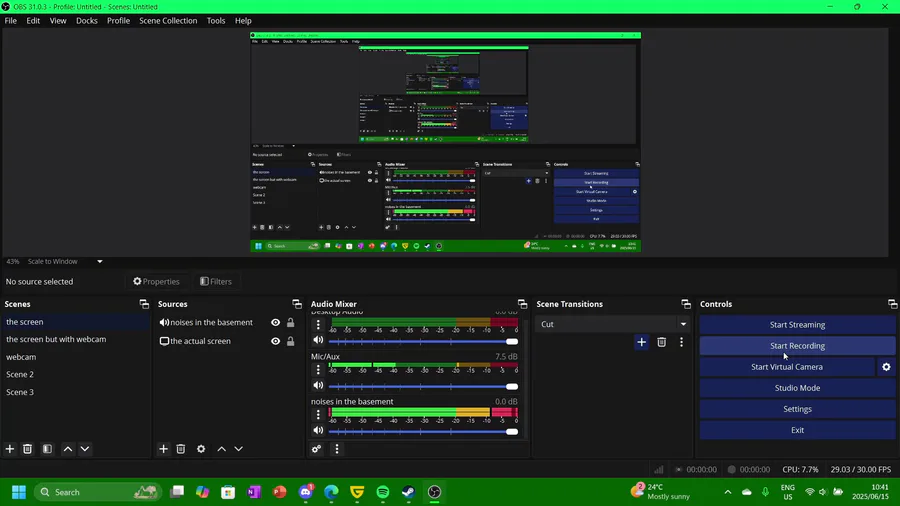Screen dimensions: 900x506
Task: Open virtual camera settings gear
Action: [x=886, y=367]
